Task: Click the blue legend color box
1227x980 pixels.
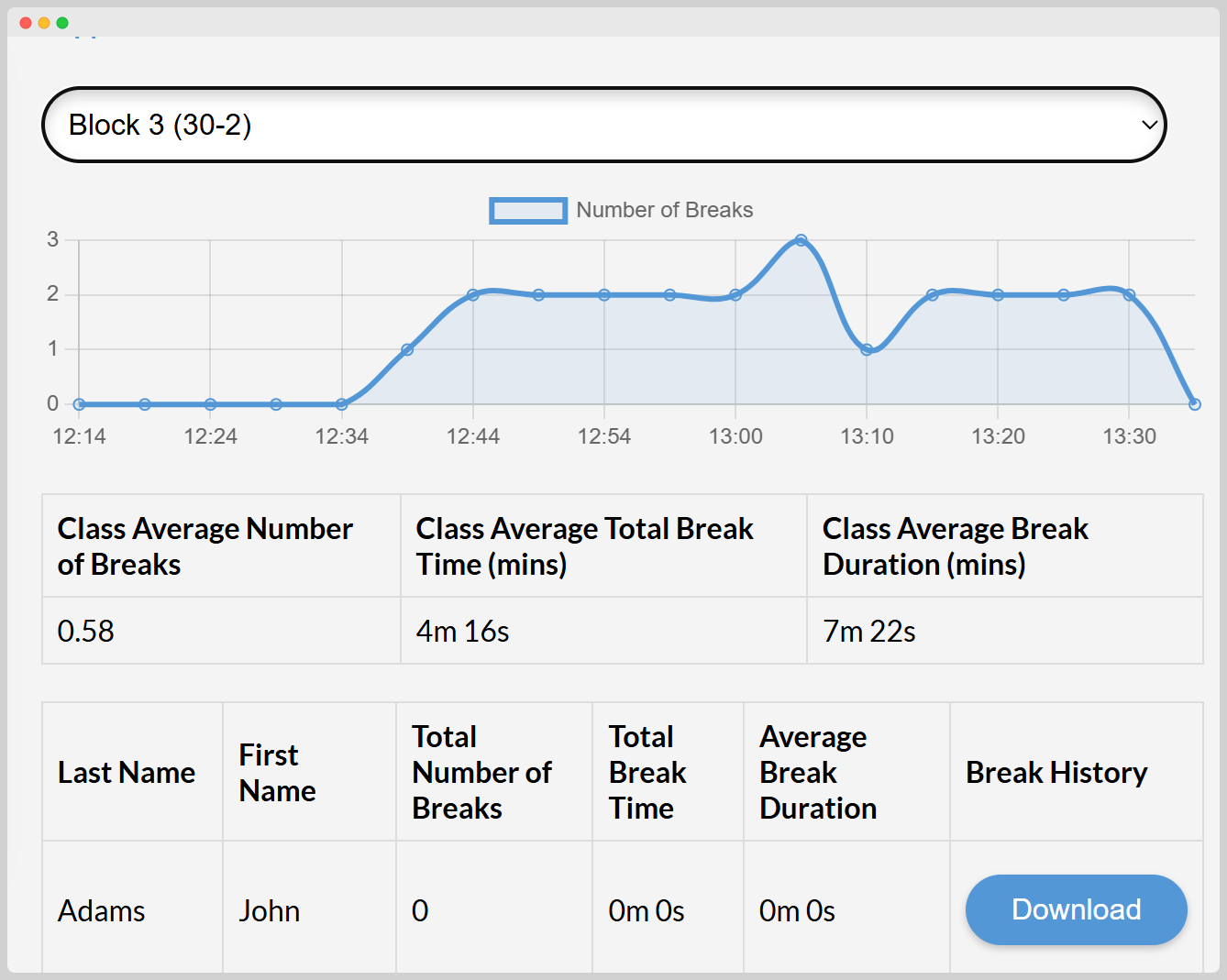Action: coord(528,210)
